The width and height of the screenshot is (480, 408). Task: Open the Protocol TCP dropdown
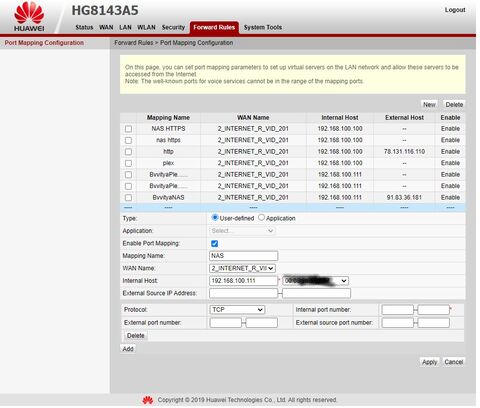237,310
